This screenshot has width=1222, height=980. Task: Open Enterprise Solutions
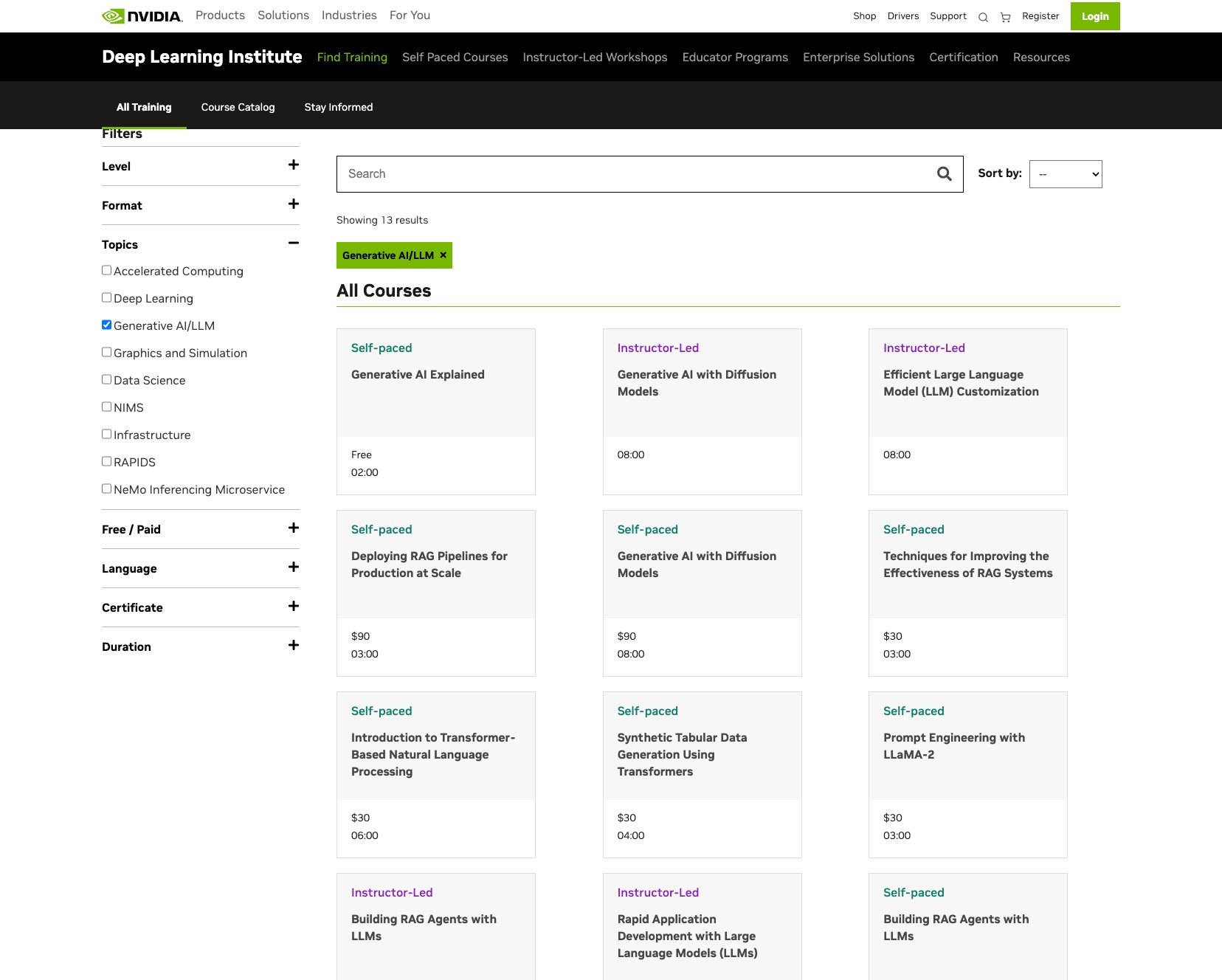pyautogui.click(x=858, y=57)
